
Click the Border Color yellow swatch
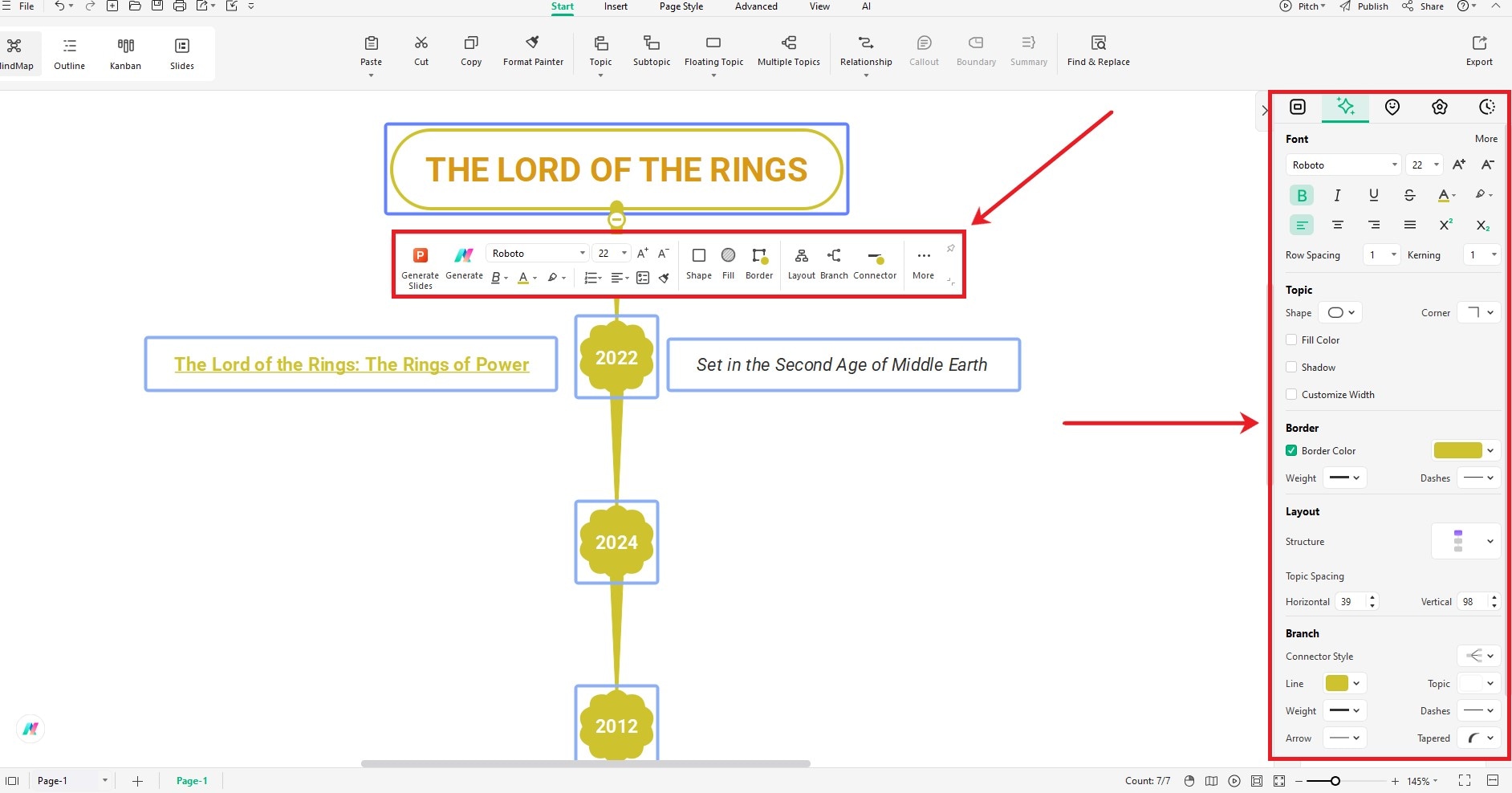[x=1457, y=450]
